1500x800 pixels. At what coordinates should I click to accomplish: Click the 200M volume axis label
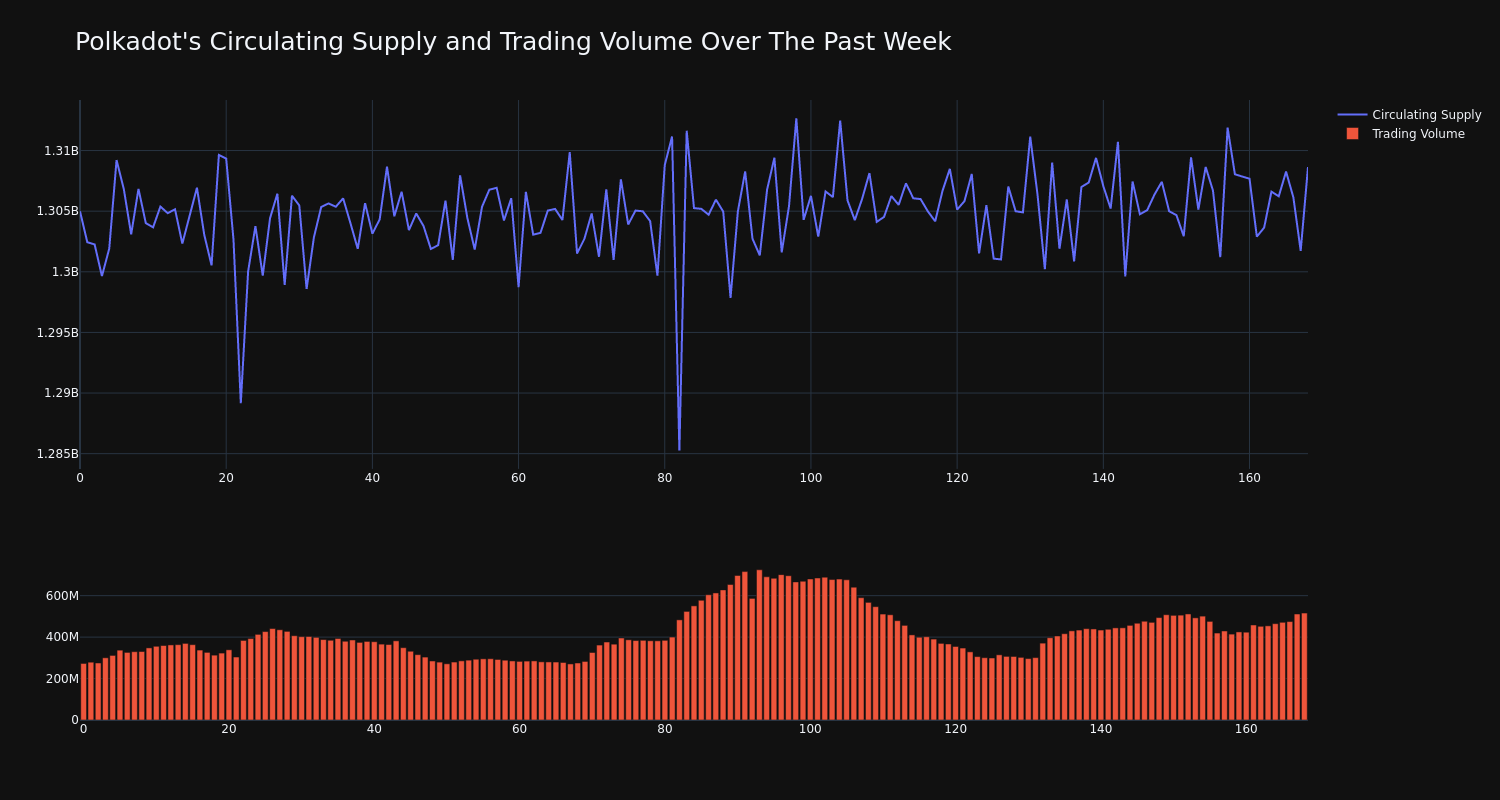[62, 679]
